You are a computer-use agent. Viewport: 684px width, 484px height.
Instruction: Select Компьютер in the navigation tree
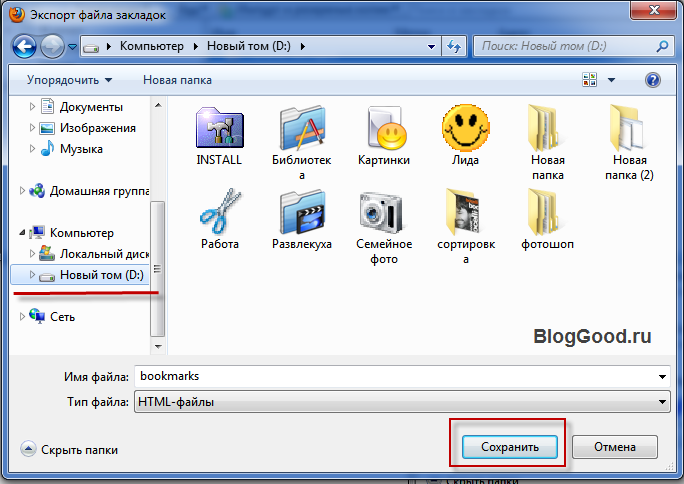click(x=82, y=233)
